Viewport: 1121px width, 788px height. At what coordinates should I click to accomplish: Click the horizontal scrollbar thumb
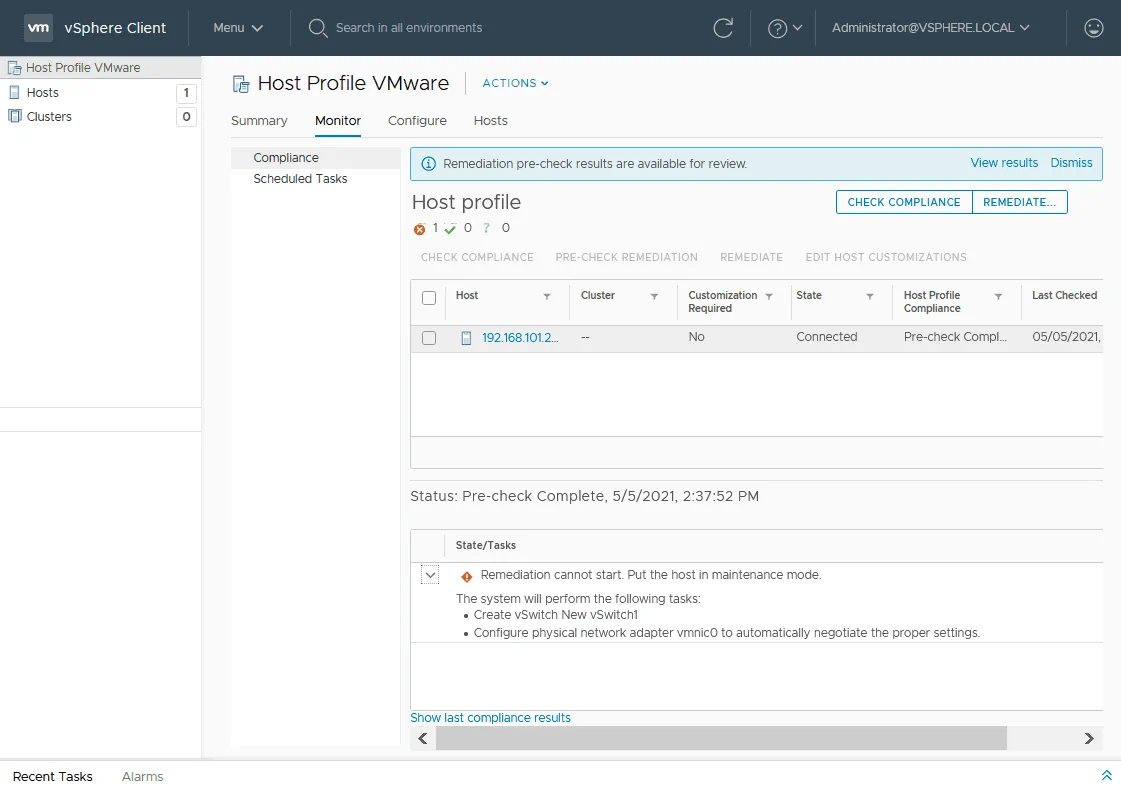point(720,738)
